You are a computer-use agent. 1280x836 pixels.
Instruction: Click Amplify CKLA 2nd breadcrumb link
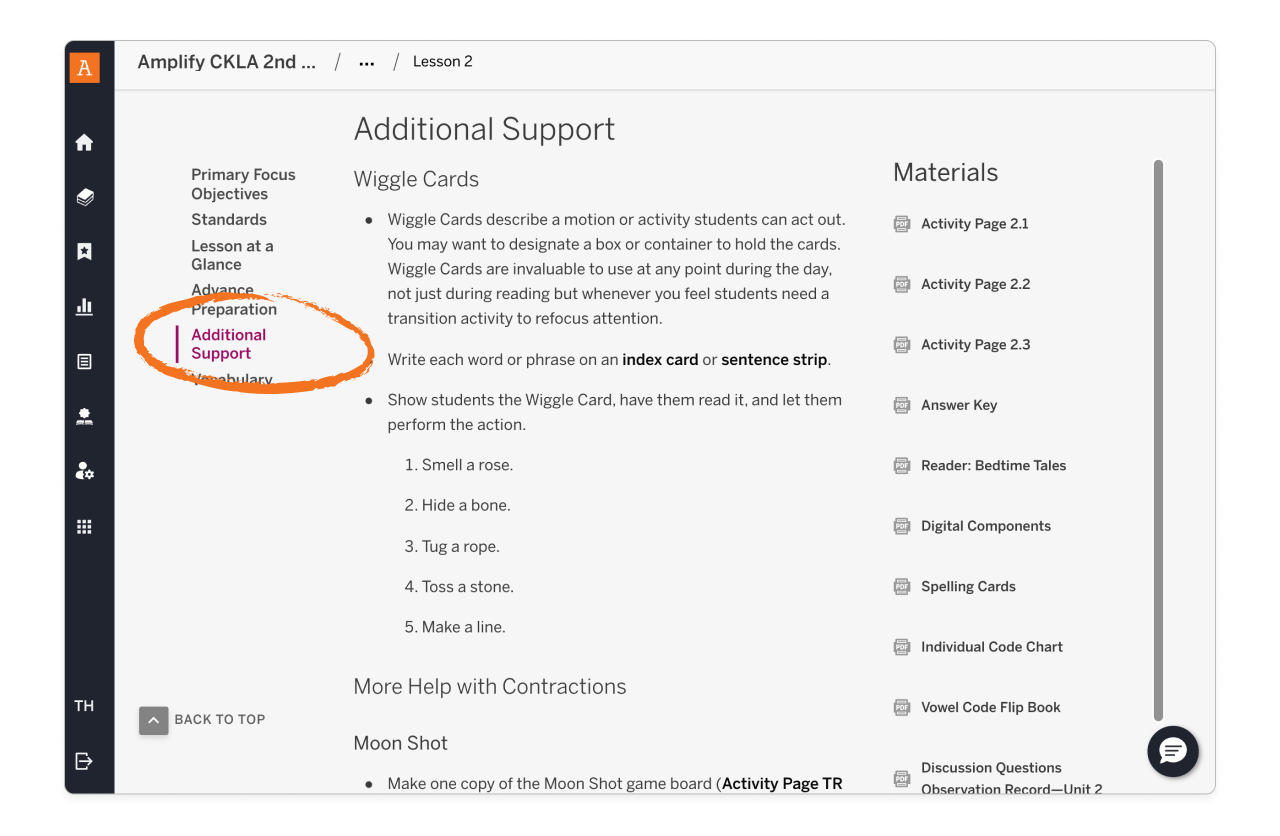227,62
